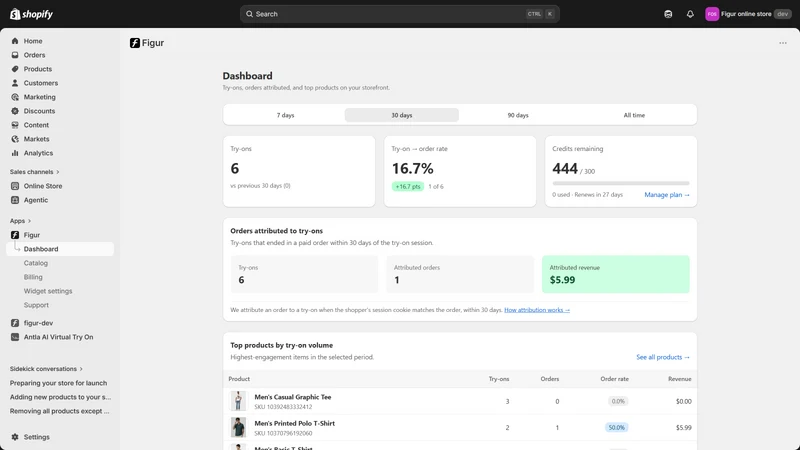This screenshot has width=800, height=450.
Task: Click See all products link
Action: click(x=663, y=357)
